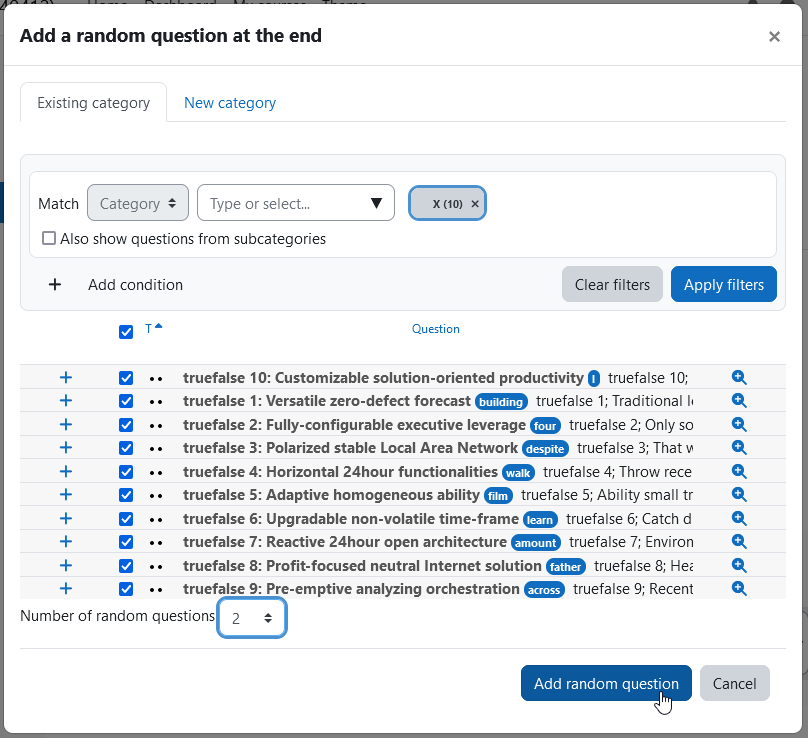The height and width of the screenshot is (738, 808).
Task: Click plus icon beside Add condition
Action: [x=55, y=284]
